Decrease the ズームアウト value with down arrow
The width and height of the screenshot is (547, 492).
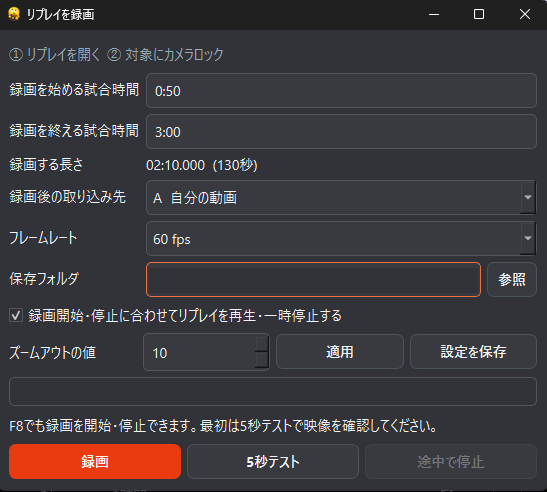[262, 360]
